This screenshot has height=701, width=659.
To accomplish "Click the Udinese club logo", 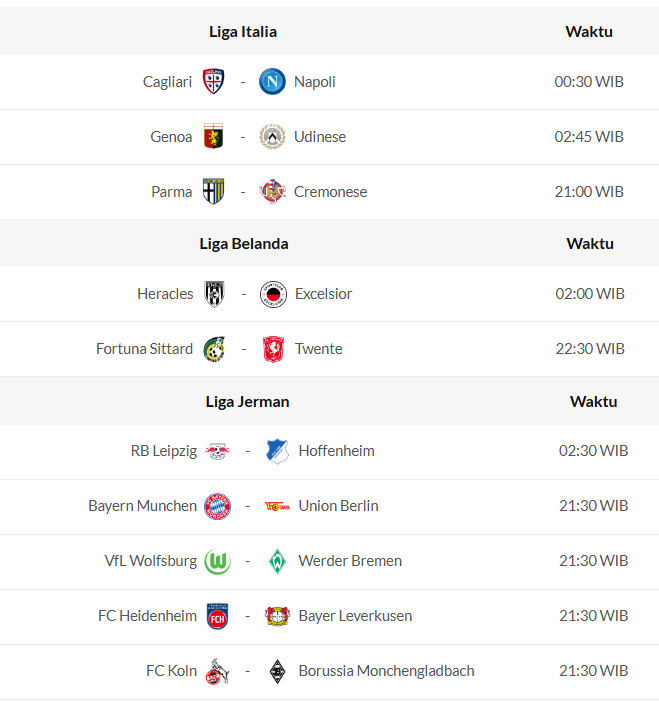I will pos(272,137).
